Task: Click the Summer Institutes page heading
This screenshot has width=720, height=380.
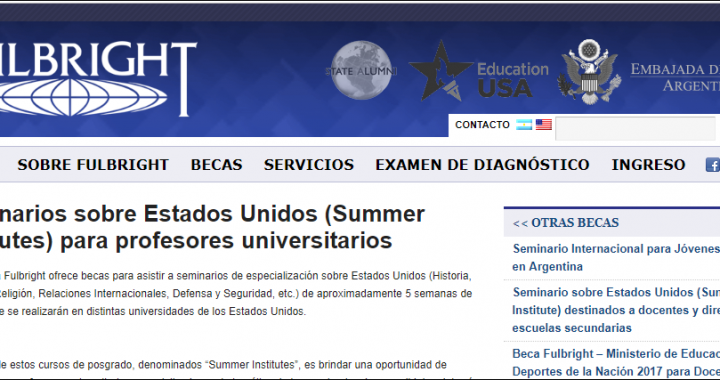Action: [212, 227]
